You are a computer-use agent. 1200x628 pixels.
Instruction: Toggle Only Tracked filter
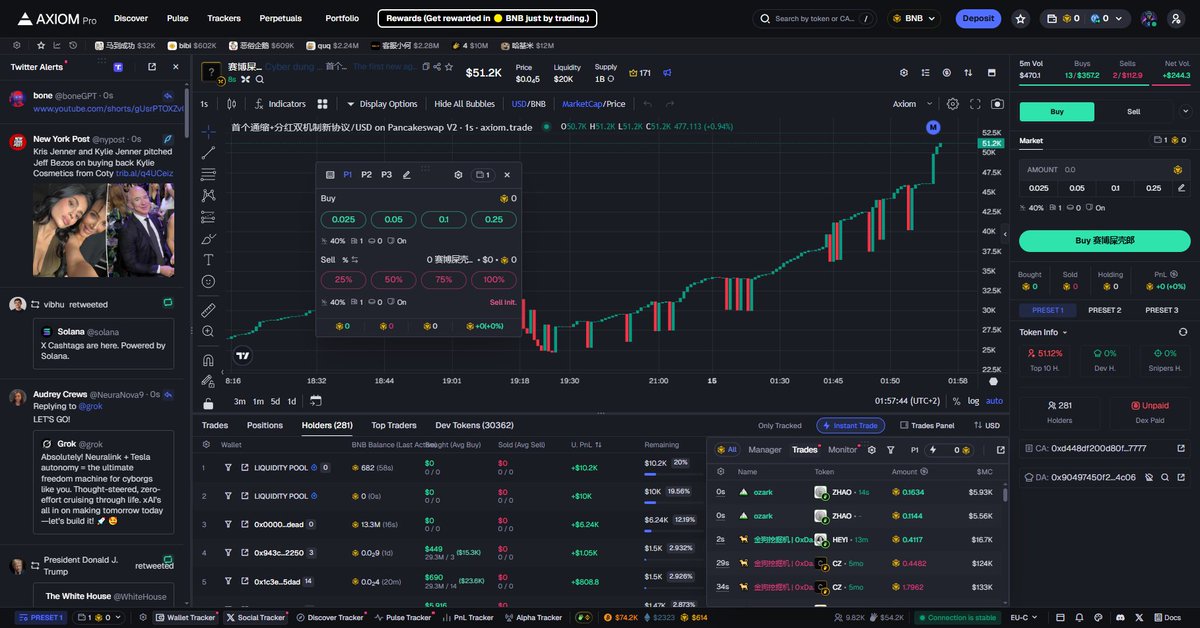(780, 426)
